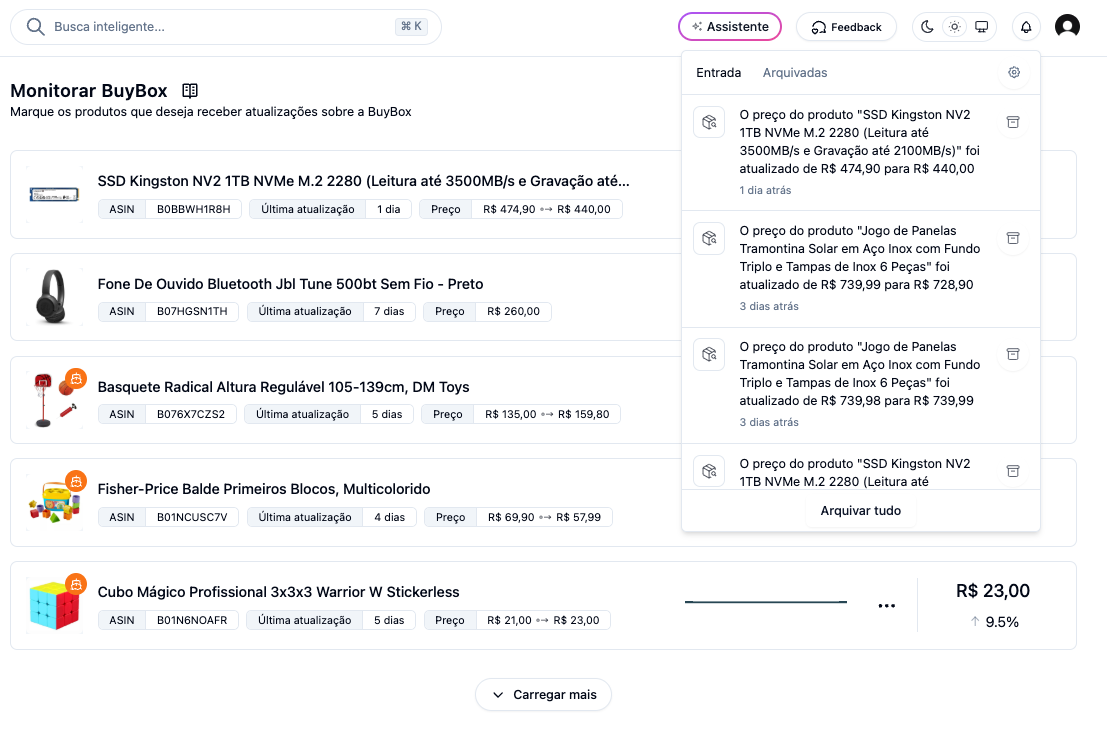This screenshot has height=745, width=1107.
Task: Archive the partially visible SSD Kingston notification at the bottom of the list
Action: (x=1013, y=471)
